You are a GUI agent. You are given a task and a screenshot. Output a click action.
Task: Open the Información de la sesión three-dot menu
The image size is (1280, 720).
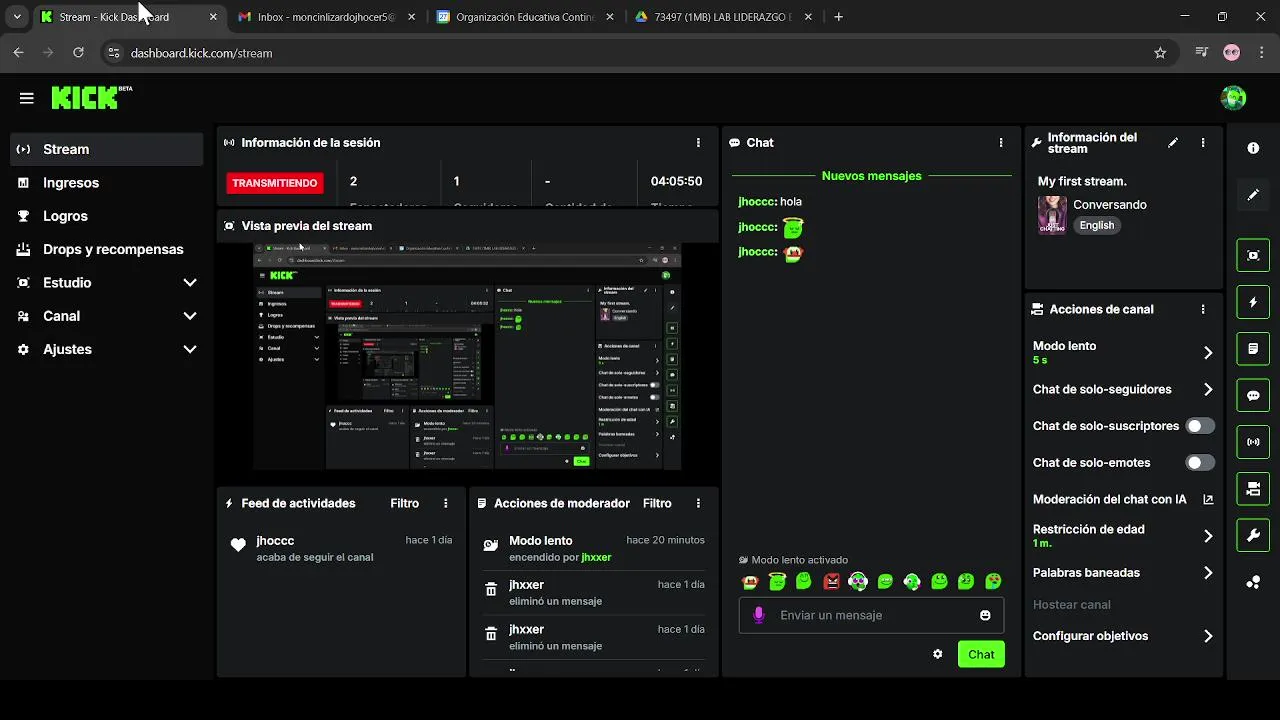(x=698, y=143)
